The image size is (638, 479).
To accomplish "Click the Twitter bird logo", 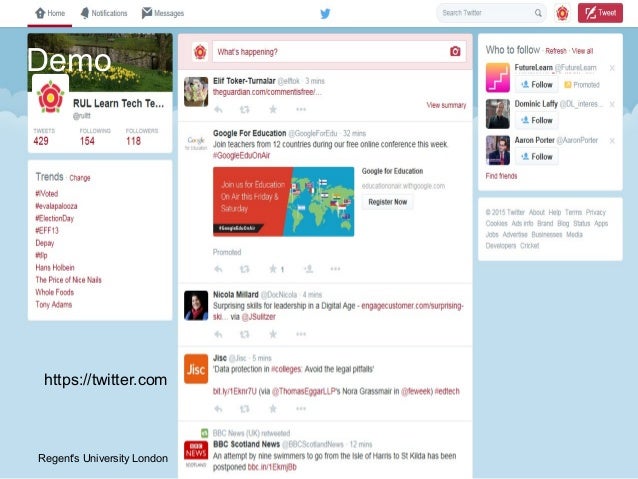I will (325, 14).
